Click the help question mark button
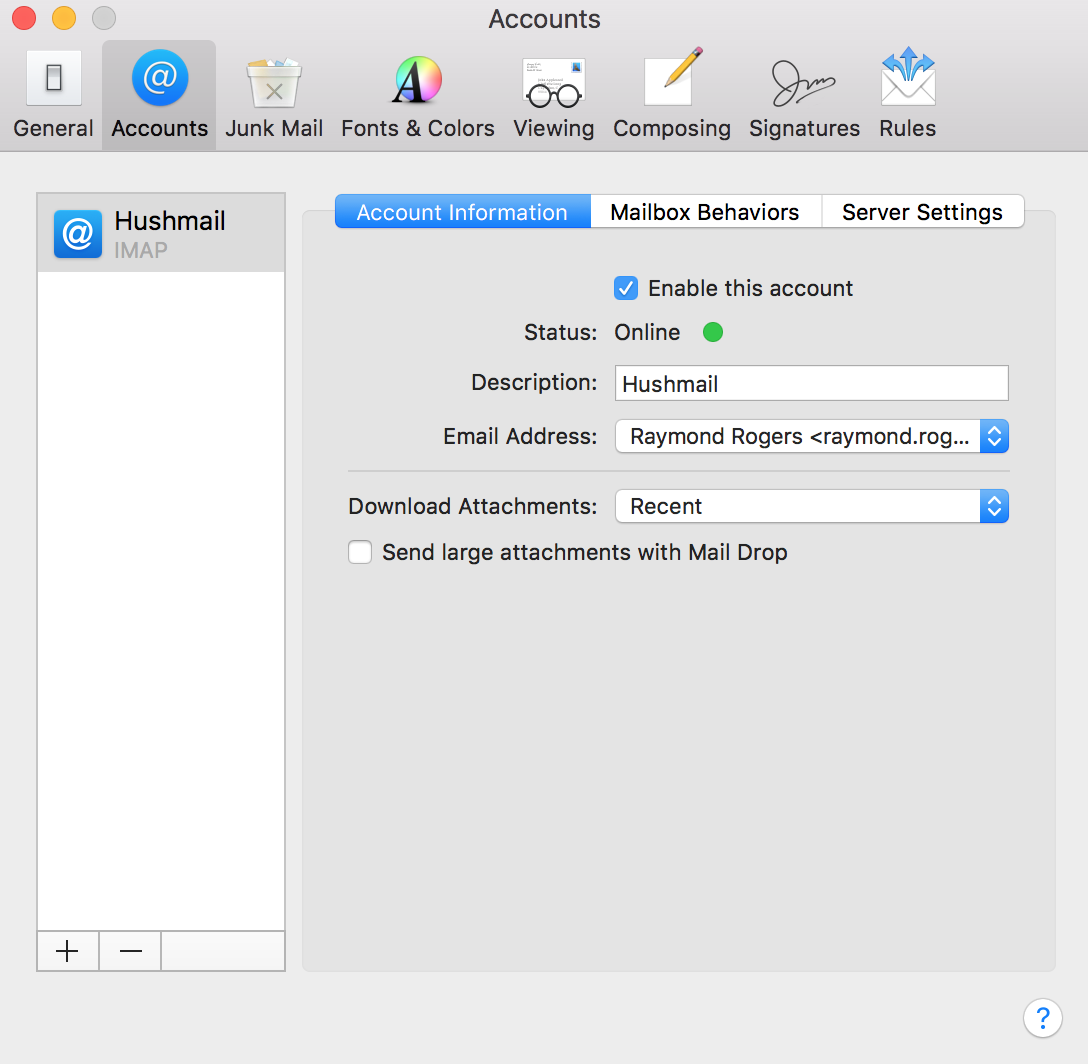Viewport: 1088px width, 1064px height. coord(1042,1018)
